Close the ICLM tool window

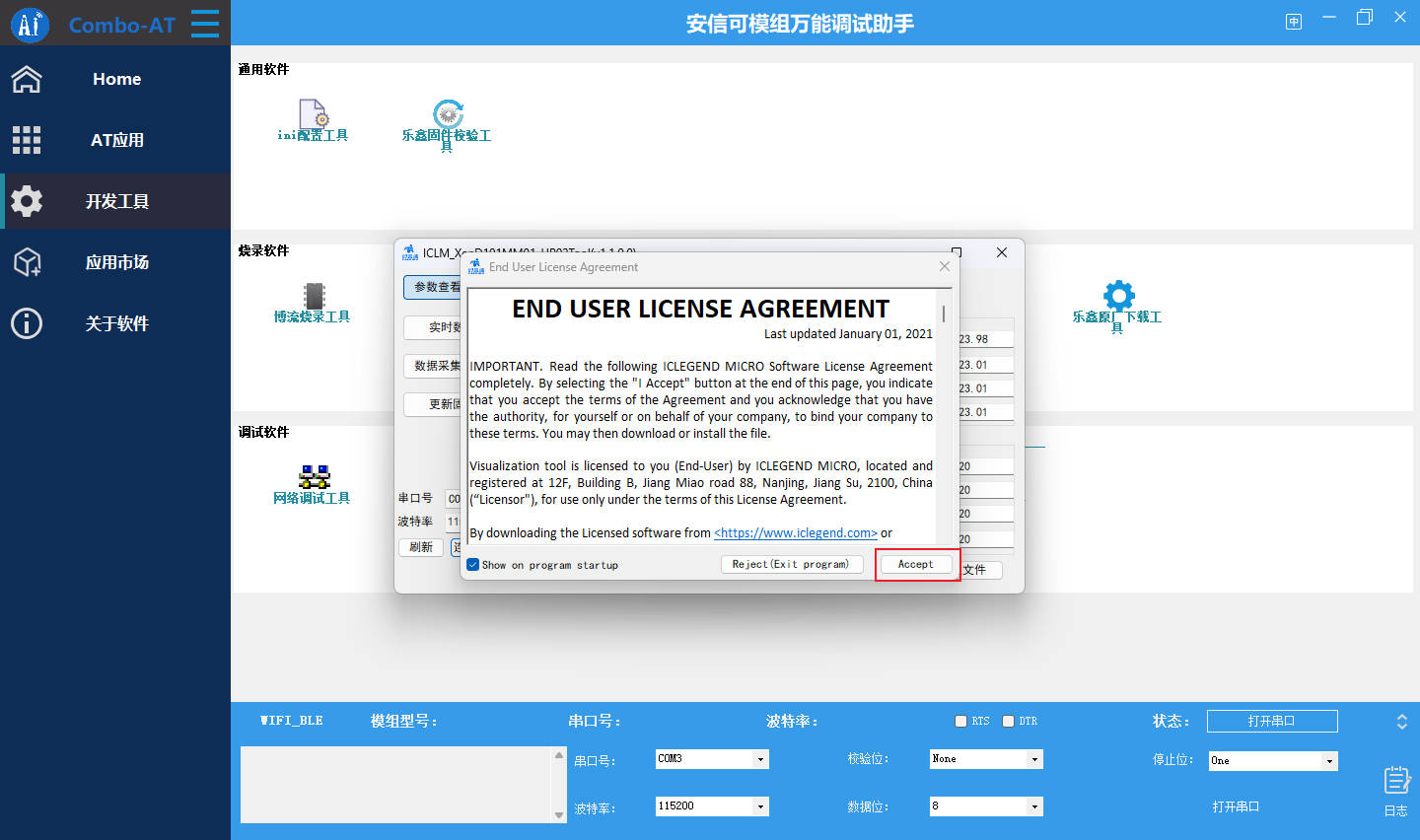(x=1002, y=252)
